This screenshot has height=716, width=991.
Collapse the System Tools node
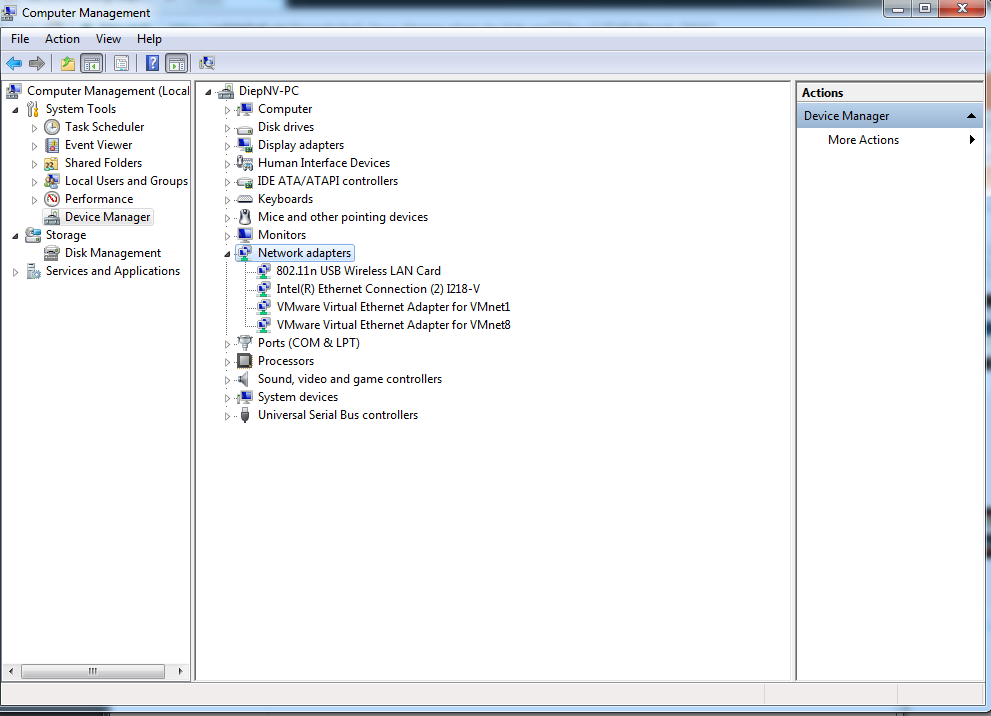tap(16, 110)
